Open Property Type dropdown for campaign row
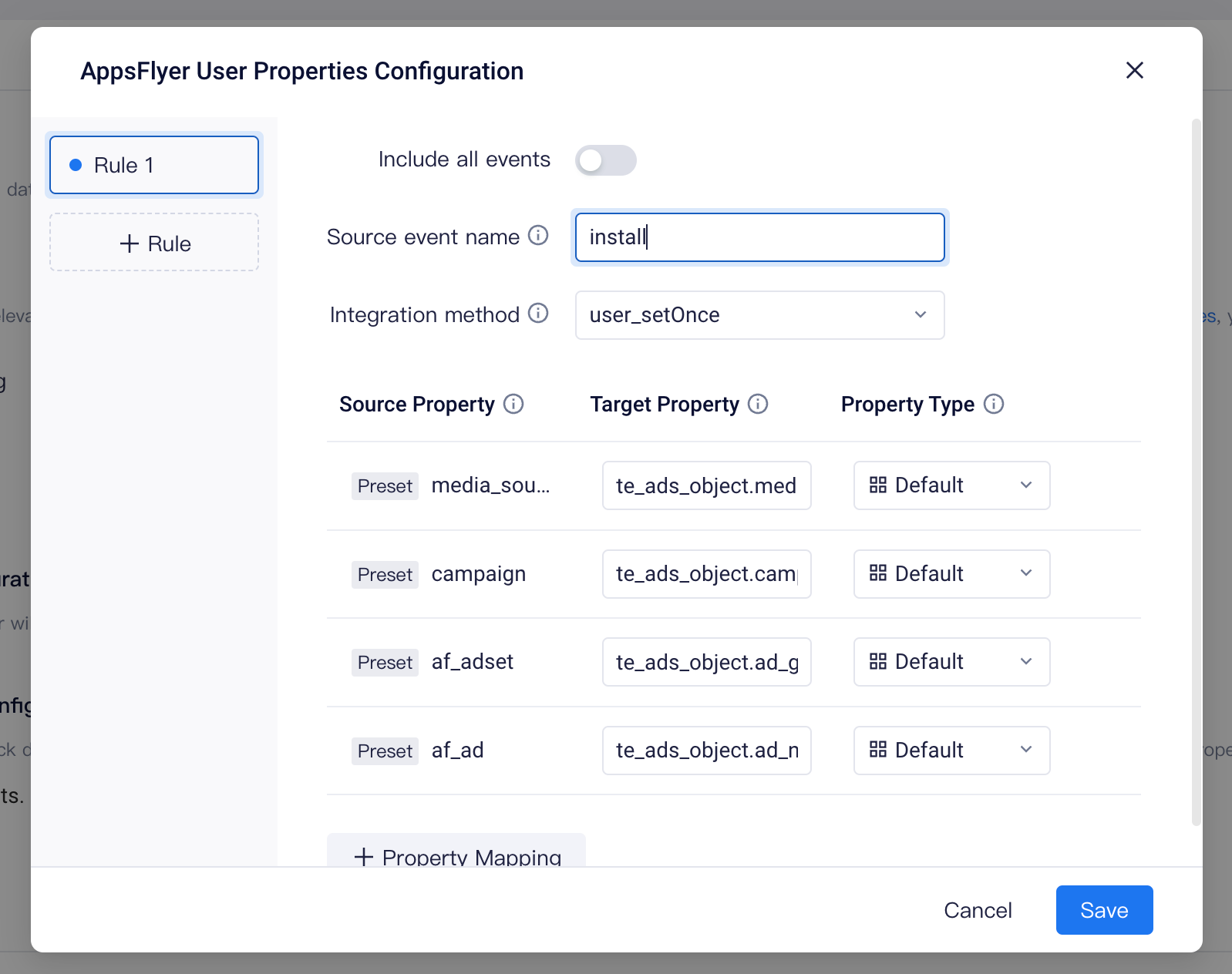This screenshot has height=974, width=1232. pyautogui.click(x=951, y=574)
